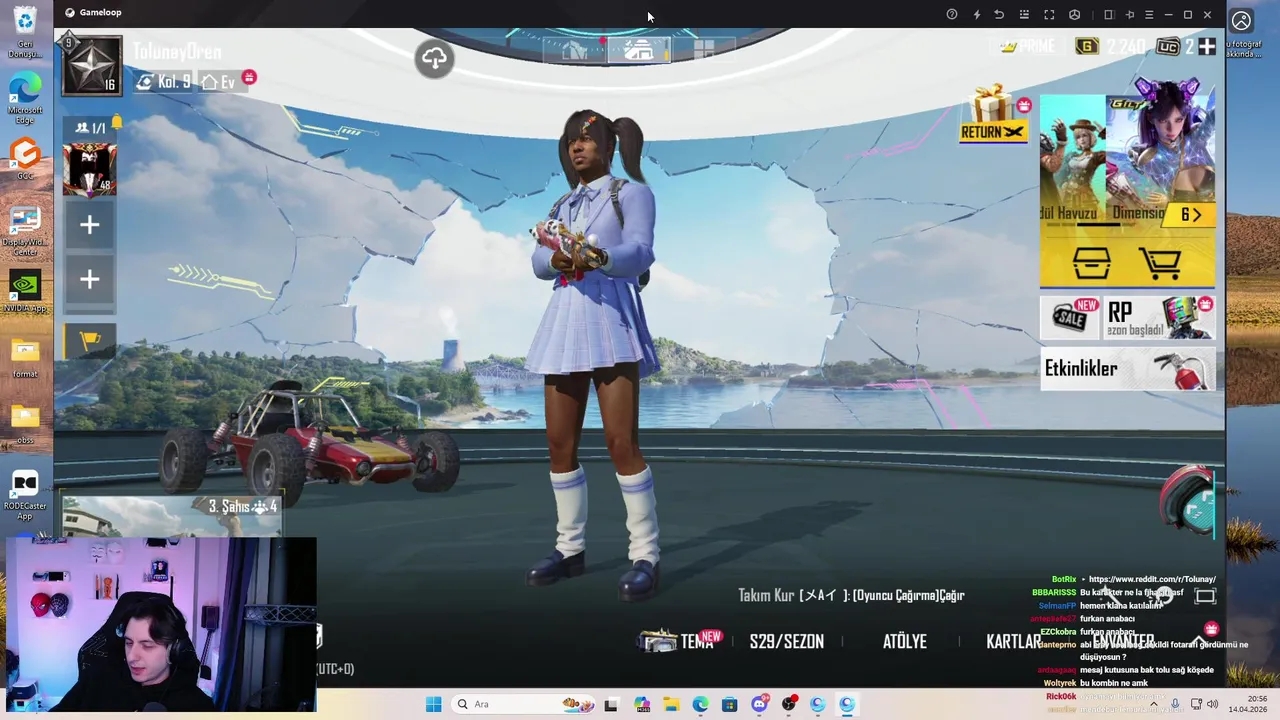Image resolution: width=1280 pixels, height=720 pixels.
Task: Open the S29/SEZON menu item
Action: point(787,642)
